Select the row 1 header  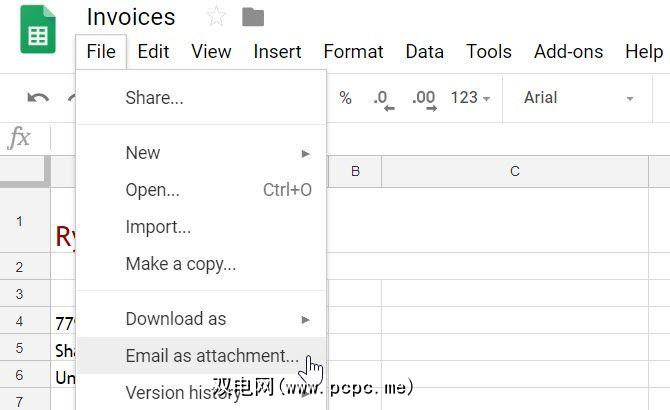pyautogui.click(x=19, y=219)
